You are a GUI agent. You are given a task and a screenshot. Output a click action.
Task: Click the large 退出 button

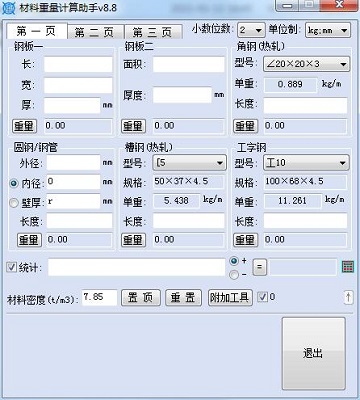[313, 353]
